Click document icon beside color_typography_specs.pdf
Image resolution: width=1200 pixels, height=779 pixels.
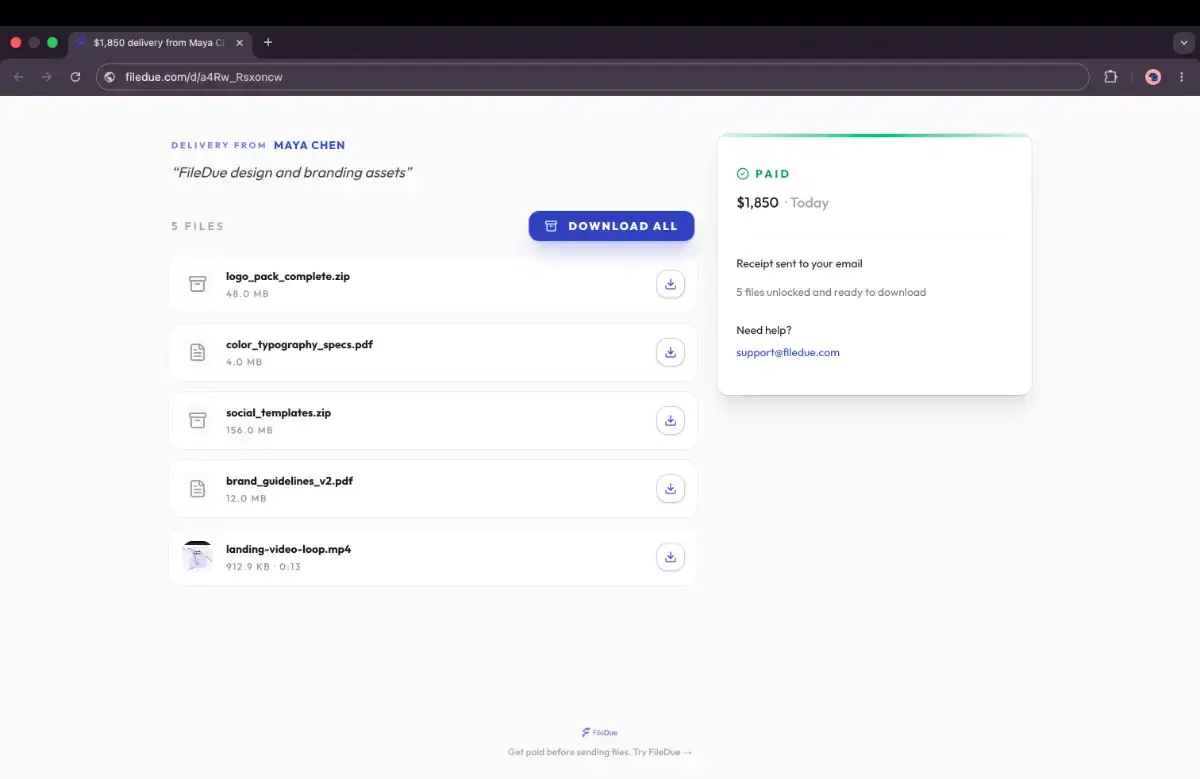click(x=198, y=352)
